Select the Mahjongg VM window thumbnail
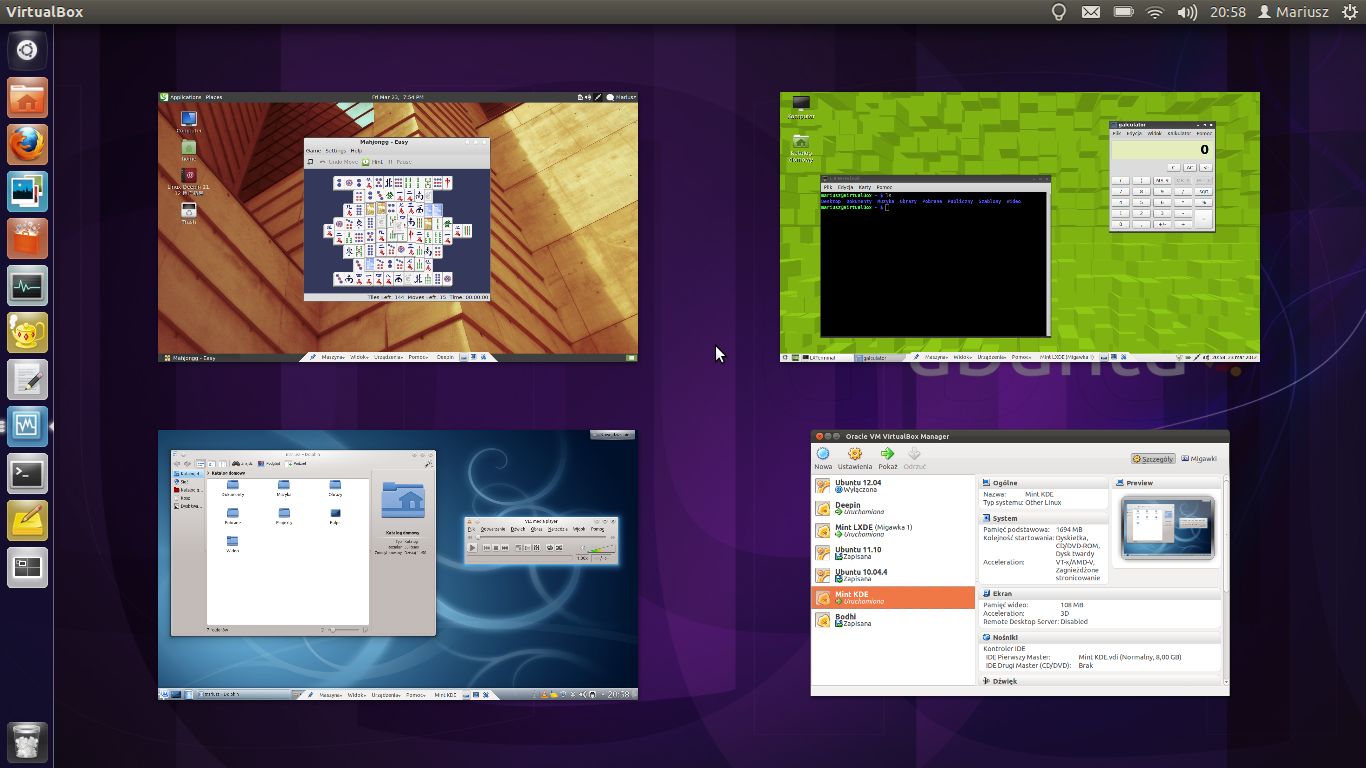The image size is (1366, 768). pos(398,227)
